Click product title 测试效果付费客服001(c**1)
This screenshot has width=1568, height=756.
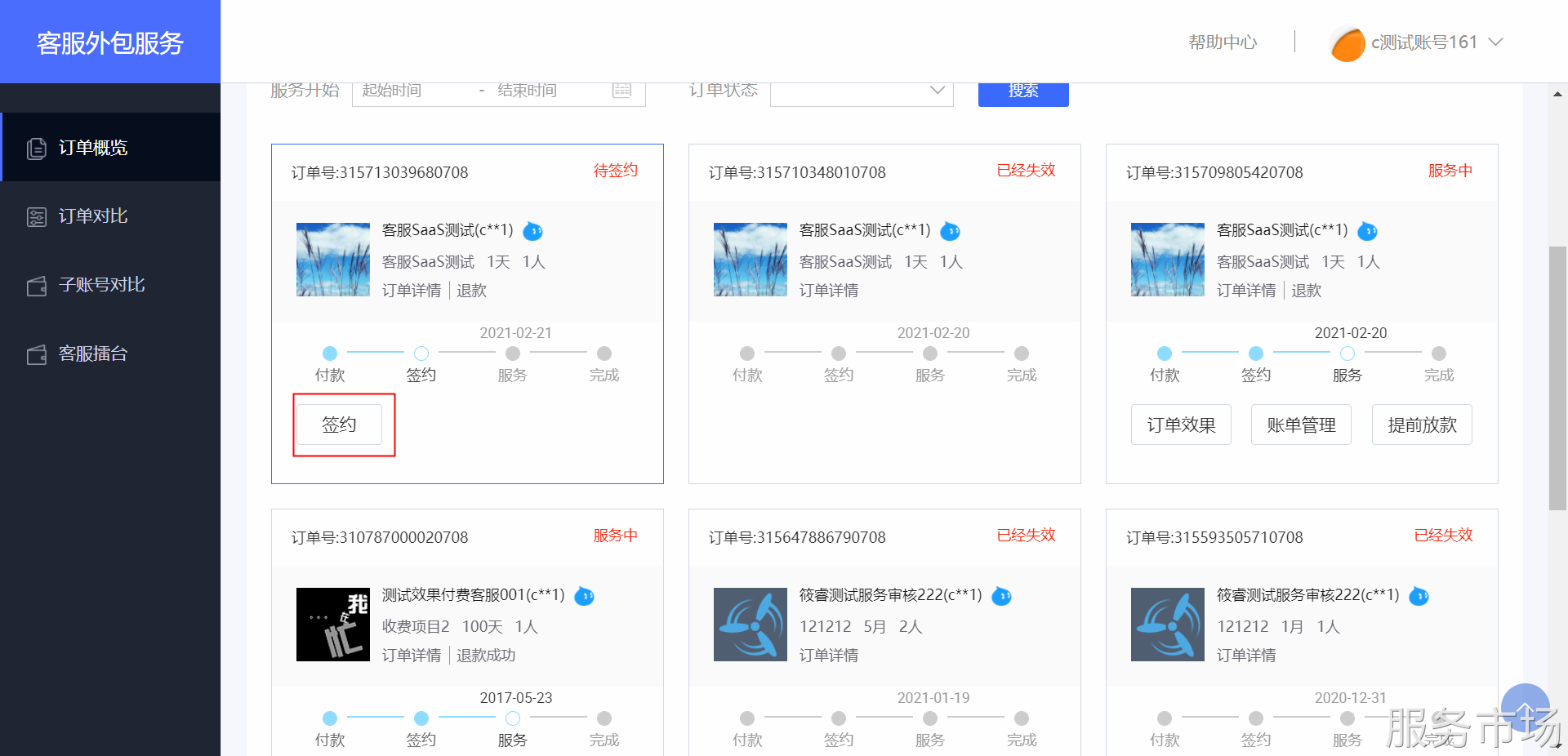[474, 595]
